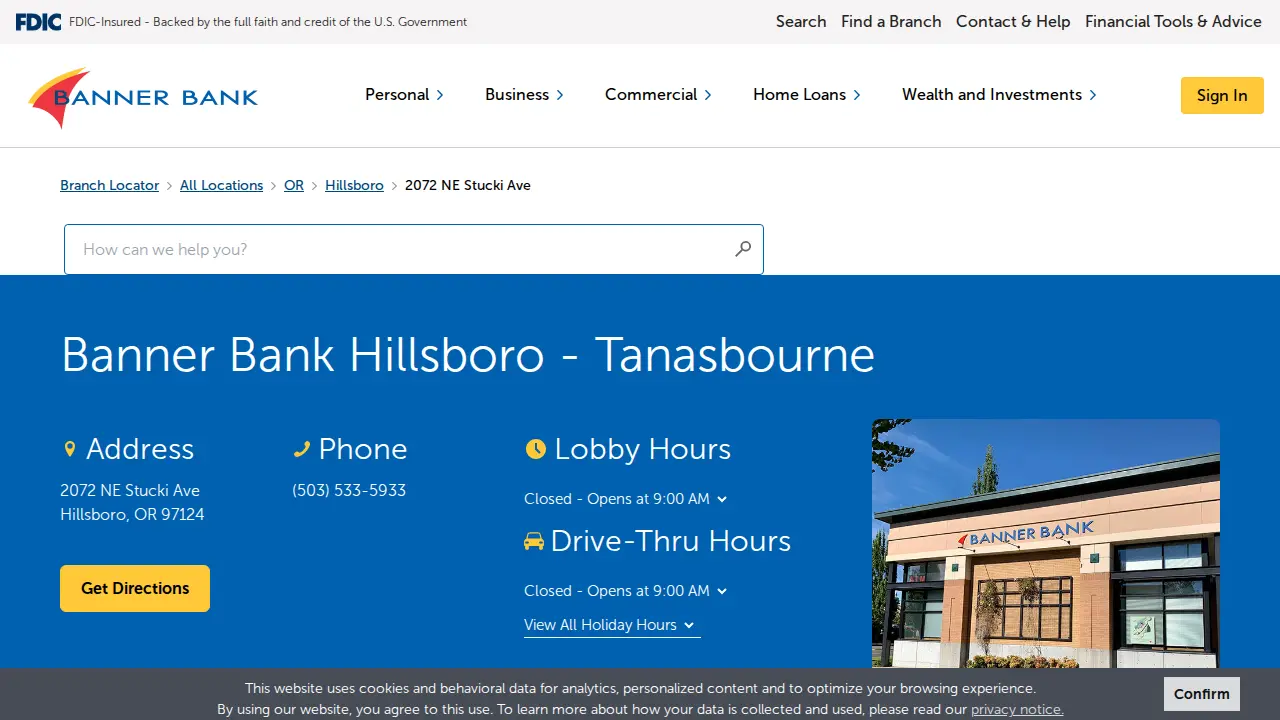Expand the Home Loans menu
The height and width of the screenshot is (720, 1280).
807,94
